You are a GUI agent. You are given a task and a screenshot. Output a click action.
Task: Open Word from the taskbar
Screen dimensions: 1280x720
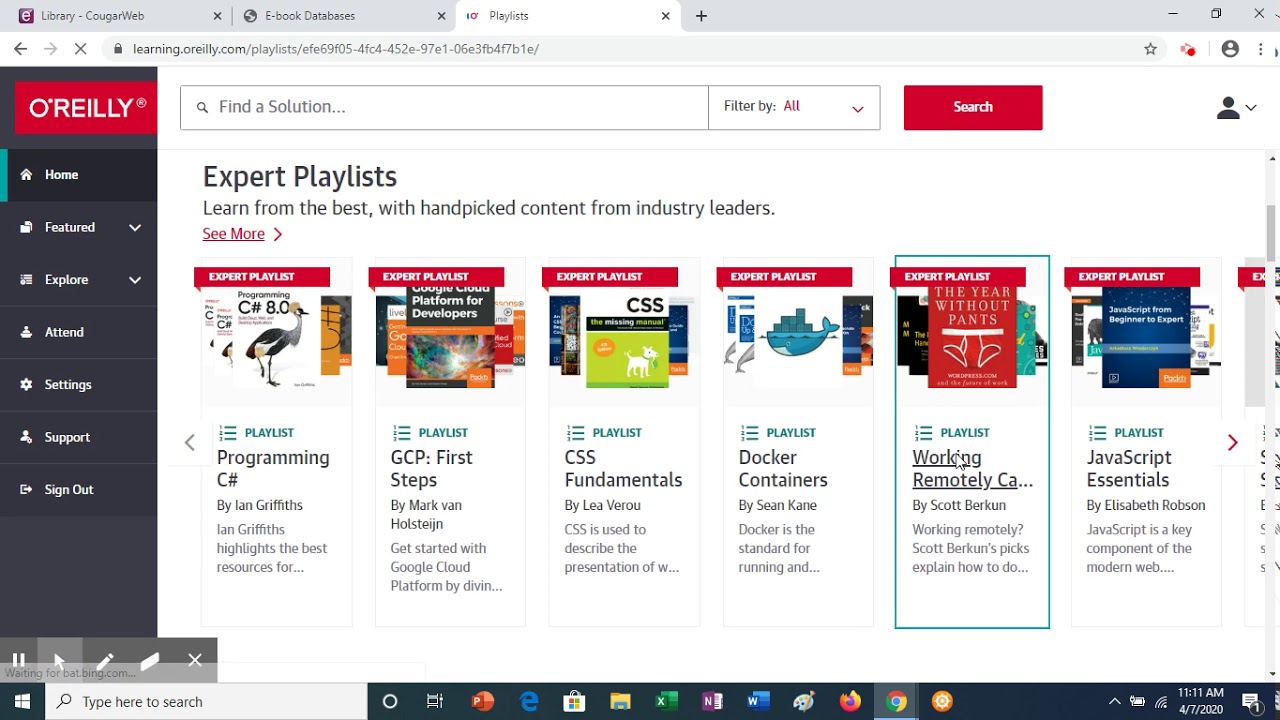click(x=758, y=701)
